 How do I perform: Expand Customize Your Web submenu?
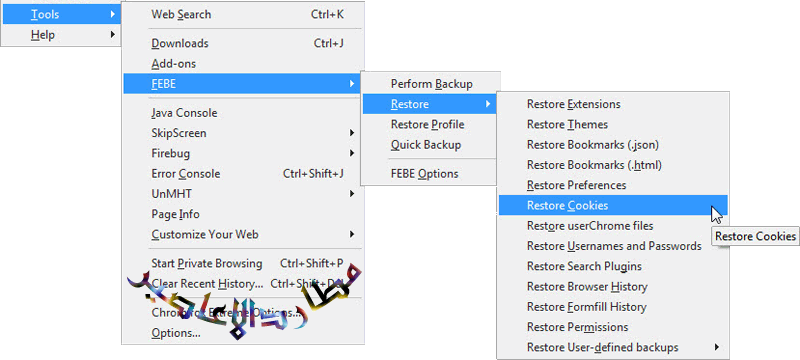coord(243,235)
